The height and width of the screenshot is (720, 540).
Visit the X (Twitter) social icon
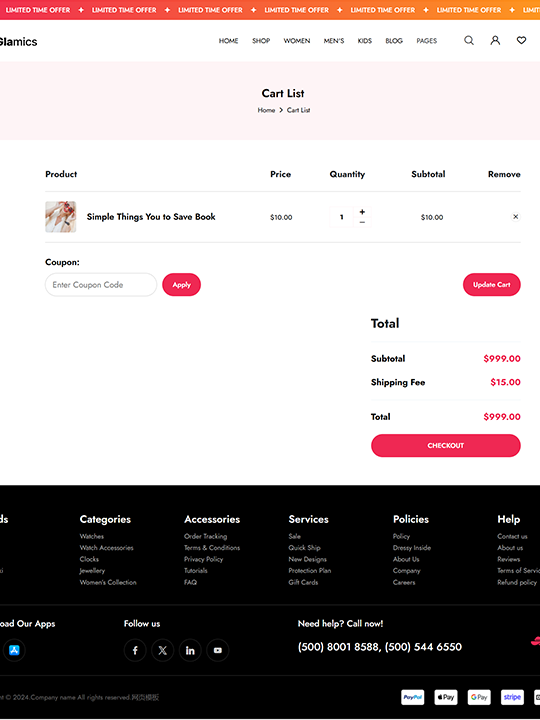click(163, 650)
